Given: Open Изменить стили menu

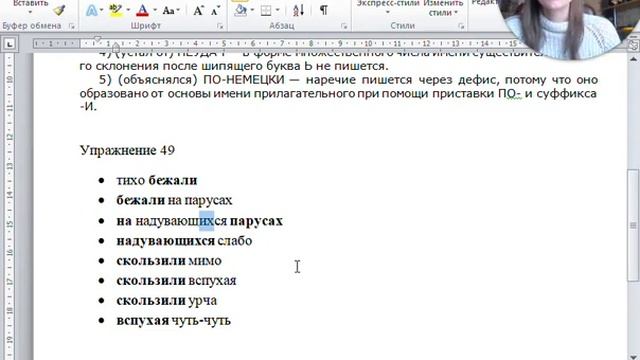Looking at the screenshot, I should pyautogui.click(x=443, y=8).
